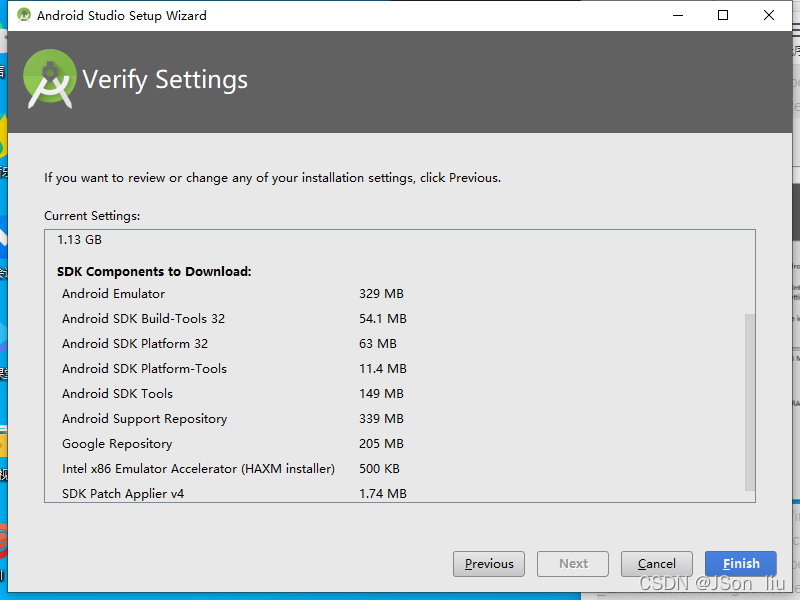Screen dimensions: 800x600
Task: Click the 500 KB size value
Action: click(379, 468)
